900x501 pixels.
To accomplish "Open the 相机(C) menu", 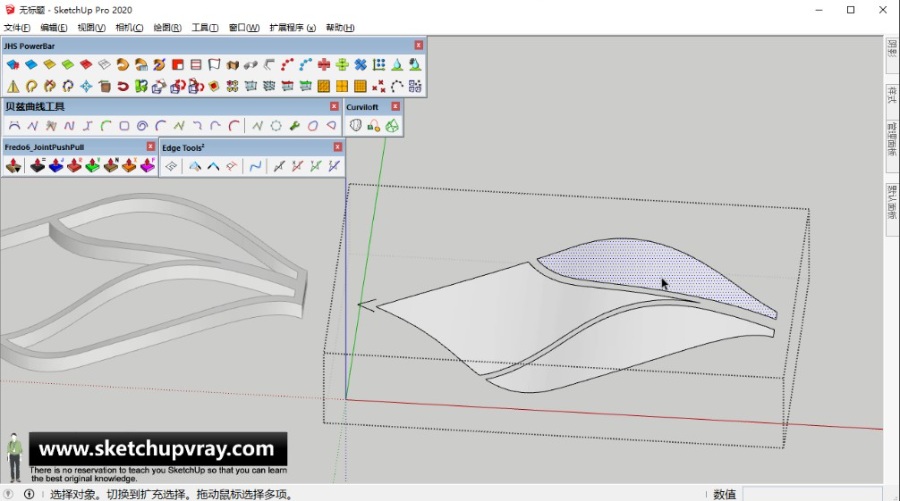I will click(129, 28).
